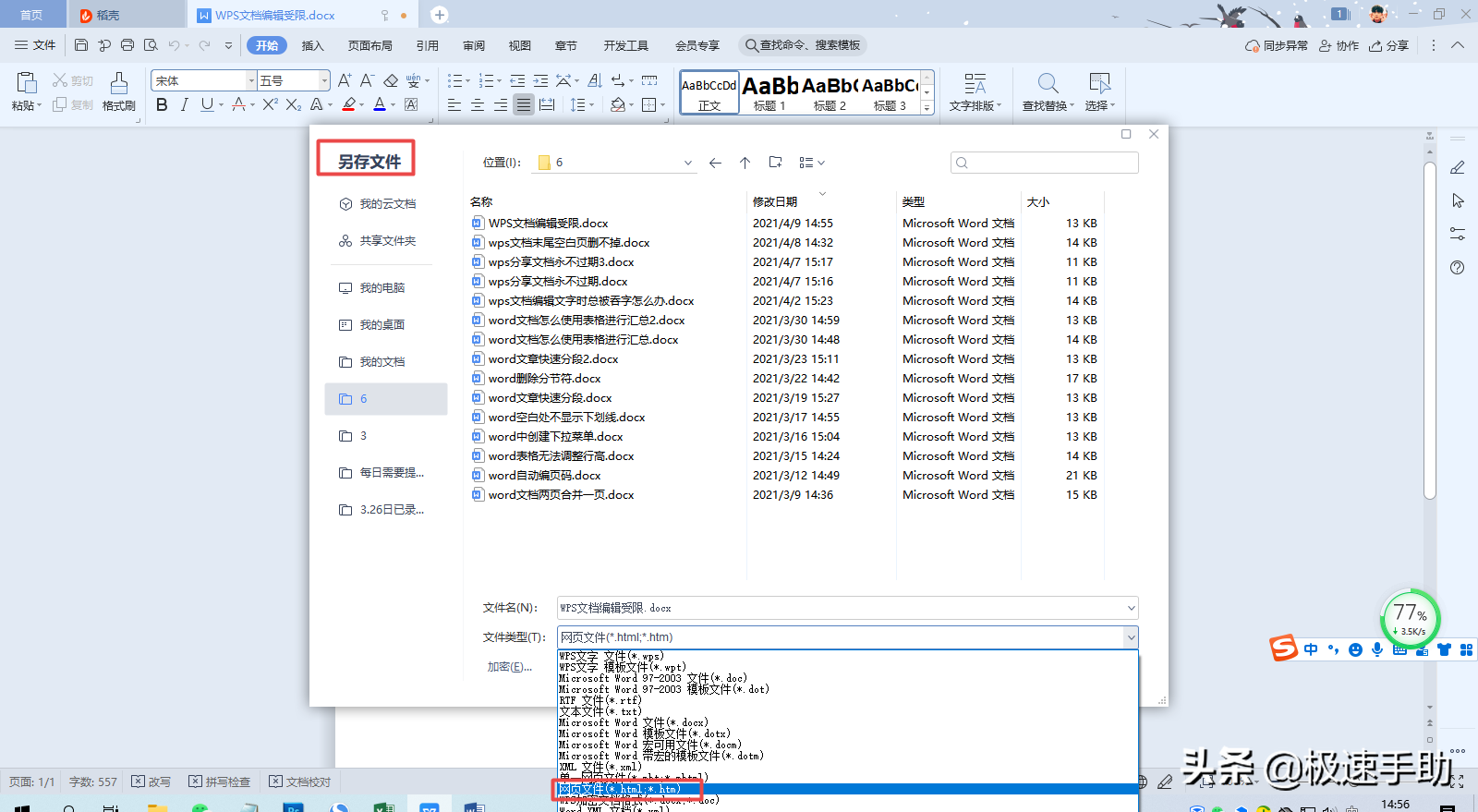Toggle Document Proofing (文档校对) in status bar
Screen dimensions: 1478x812
300,782
